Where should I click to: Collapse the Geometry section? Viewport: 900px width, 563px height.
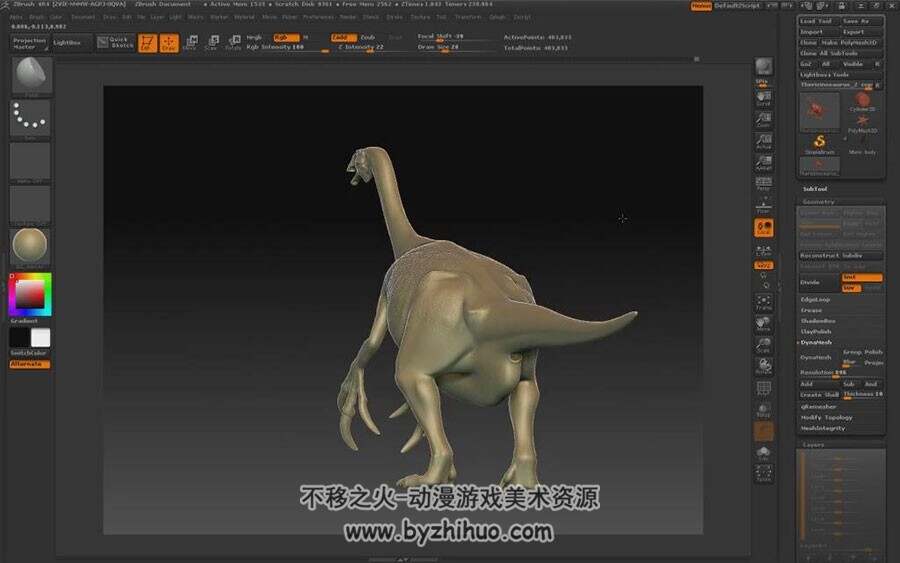pyautogui.click(x=818, y=202)
